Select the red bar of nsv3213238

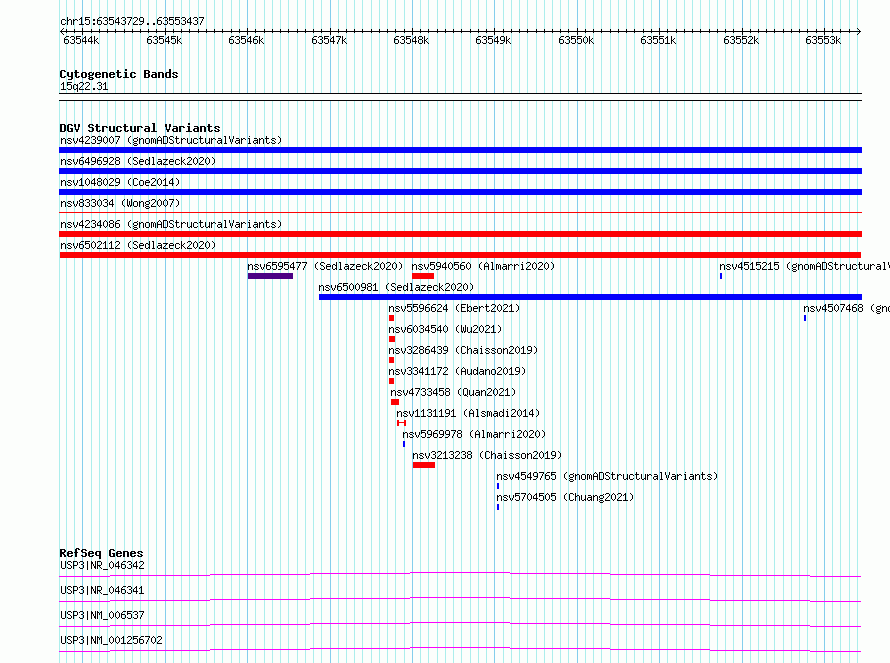point(424,465)
